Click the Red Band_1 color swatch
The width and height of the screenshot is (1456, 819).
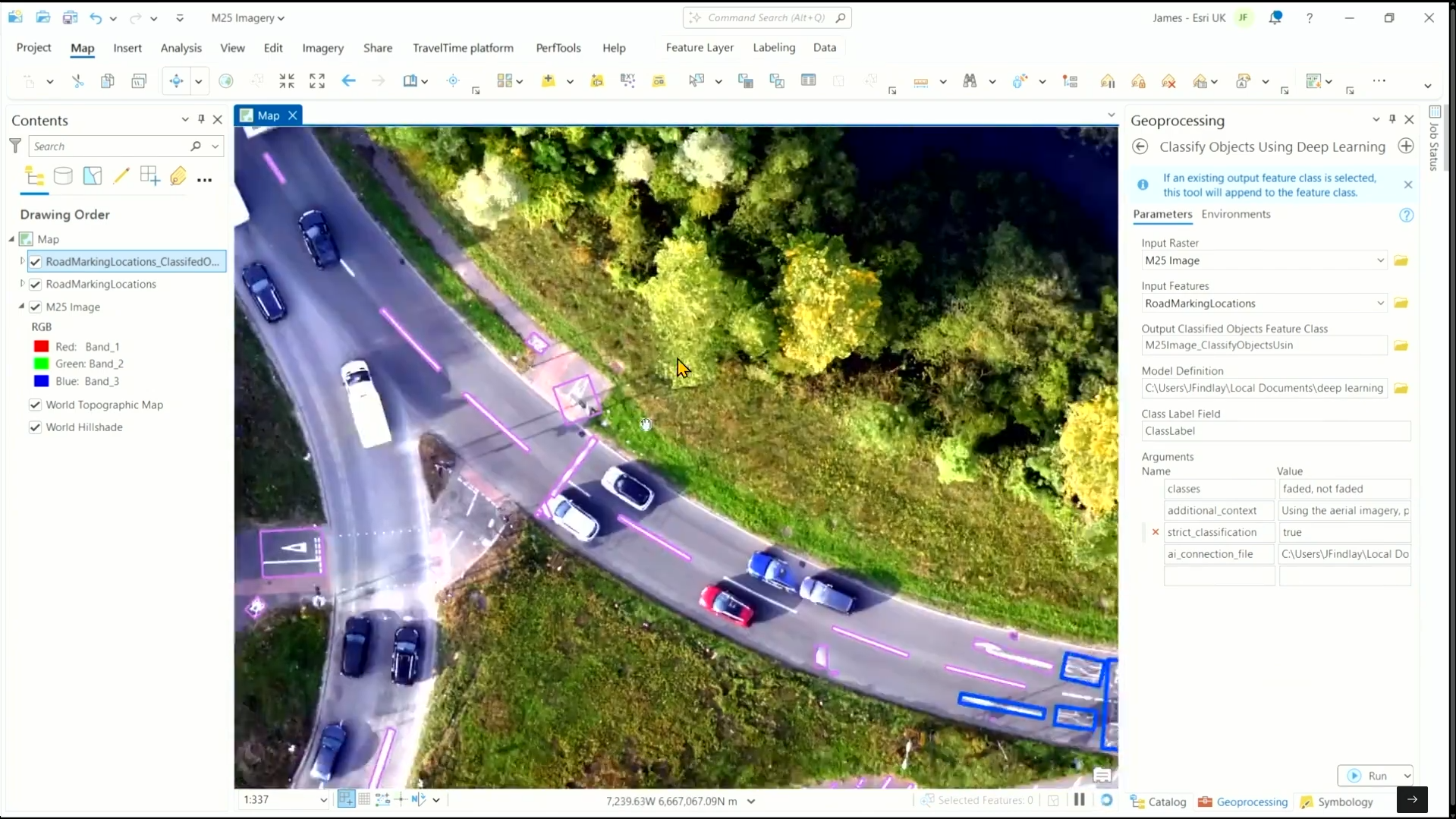[41, 346]
